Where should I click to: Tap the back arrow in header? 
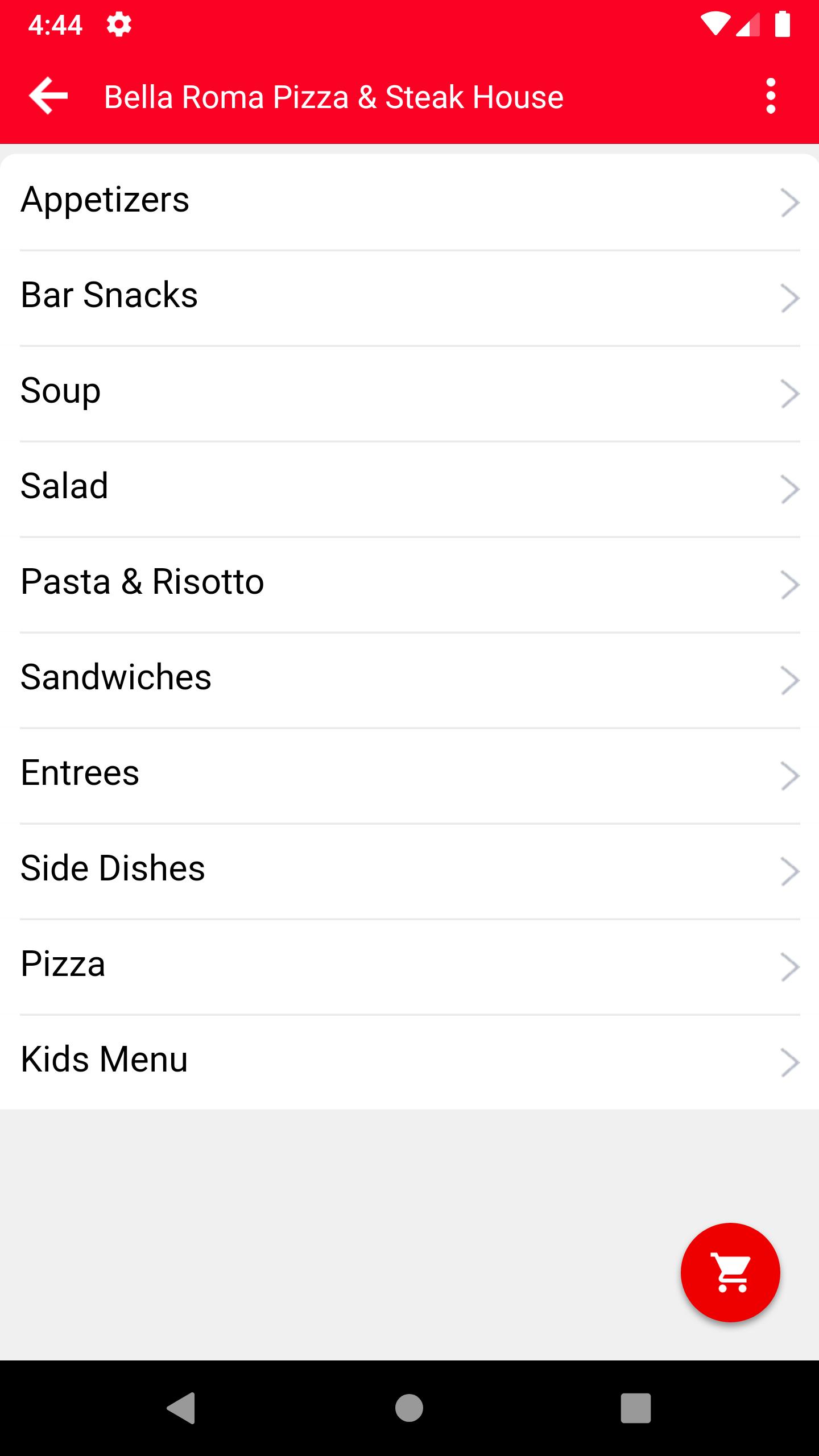pyautogui.click(x=48, y=96)
